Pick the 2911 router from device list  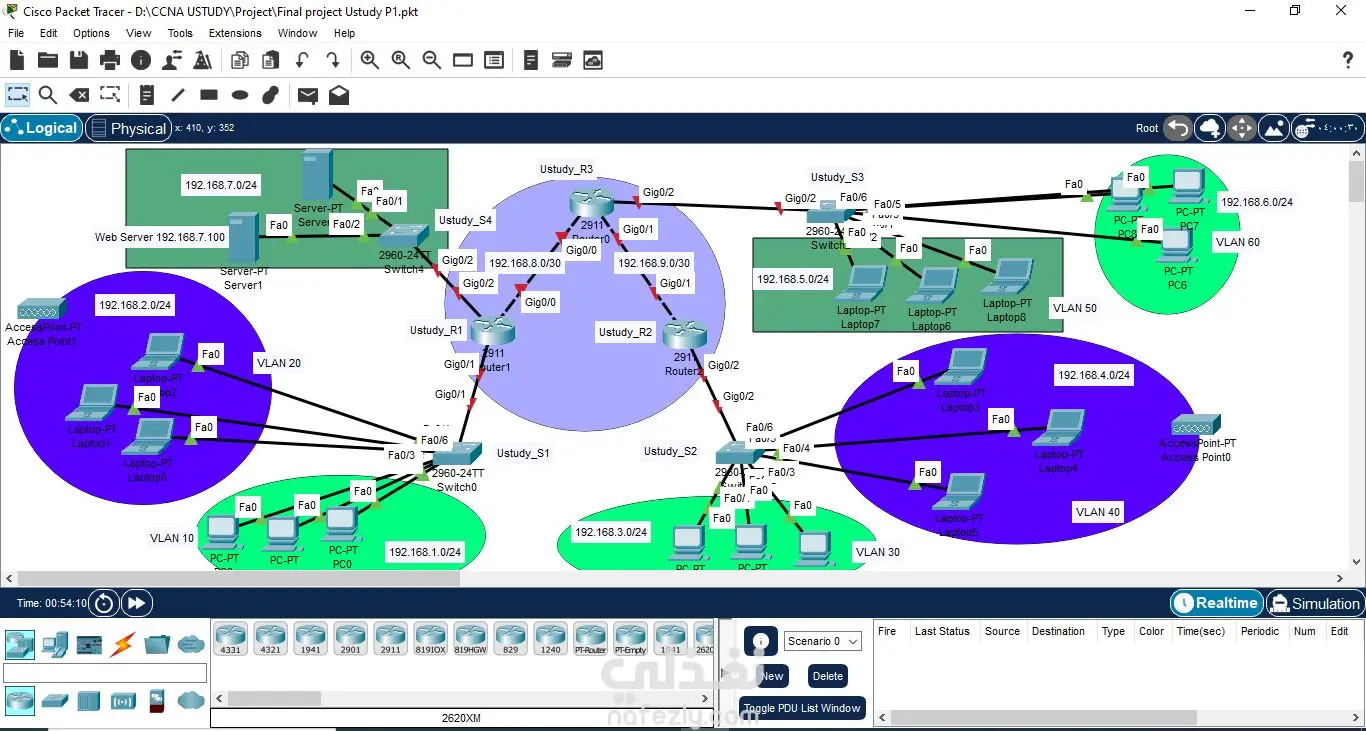[x=390, y=639]
